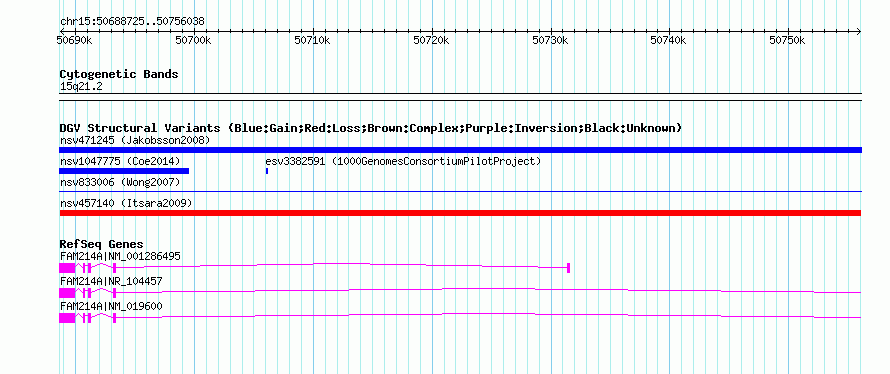This screenshot has width=890, height=374.
Task: Click the 15q21.2 cytogenetic band line
Action: click(460, 96)
